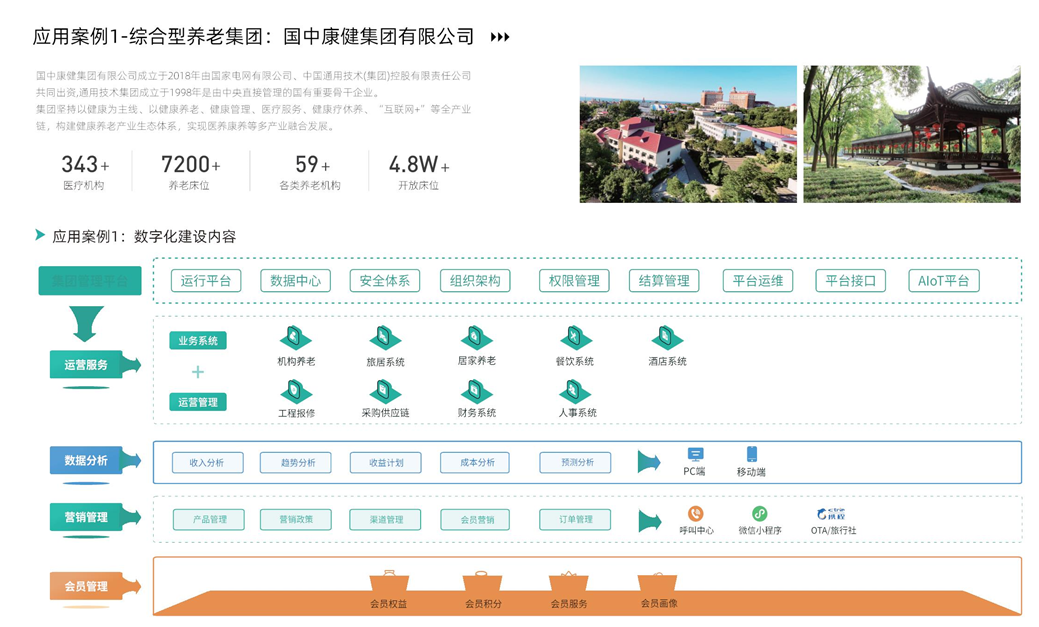Click the arrow bullet before 应用案例1 heading
1039x627 pixels.
click(40, 235)
